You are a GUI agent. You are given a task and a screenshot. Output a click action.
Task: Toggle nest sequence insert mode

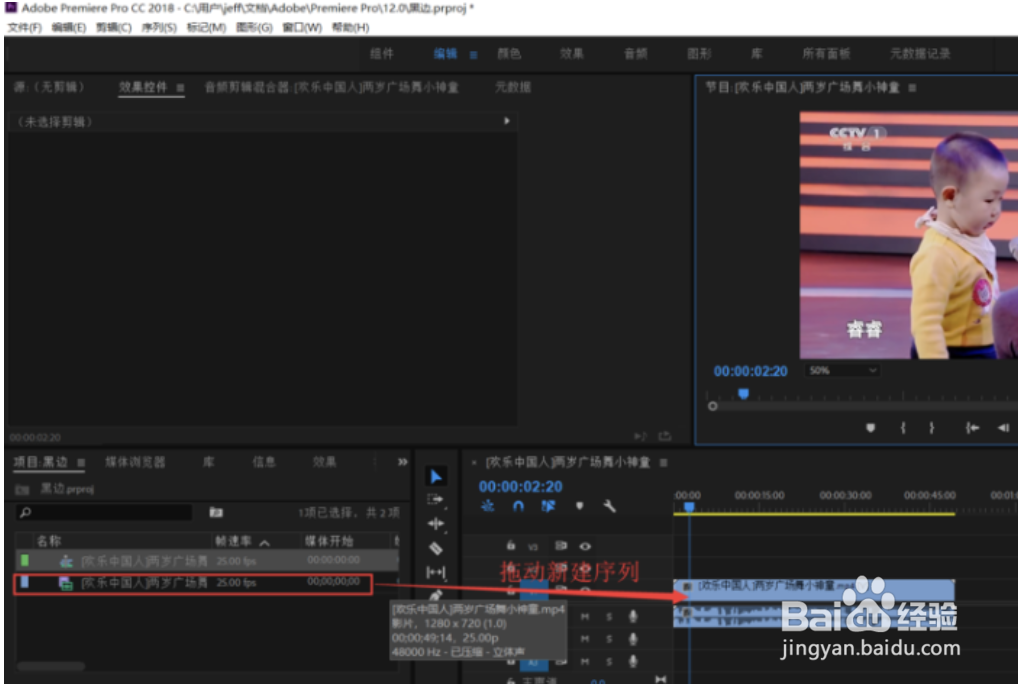(x=488, y=506)
